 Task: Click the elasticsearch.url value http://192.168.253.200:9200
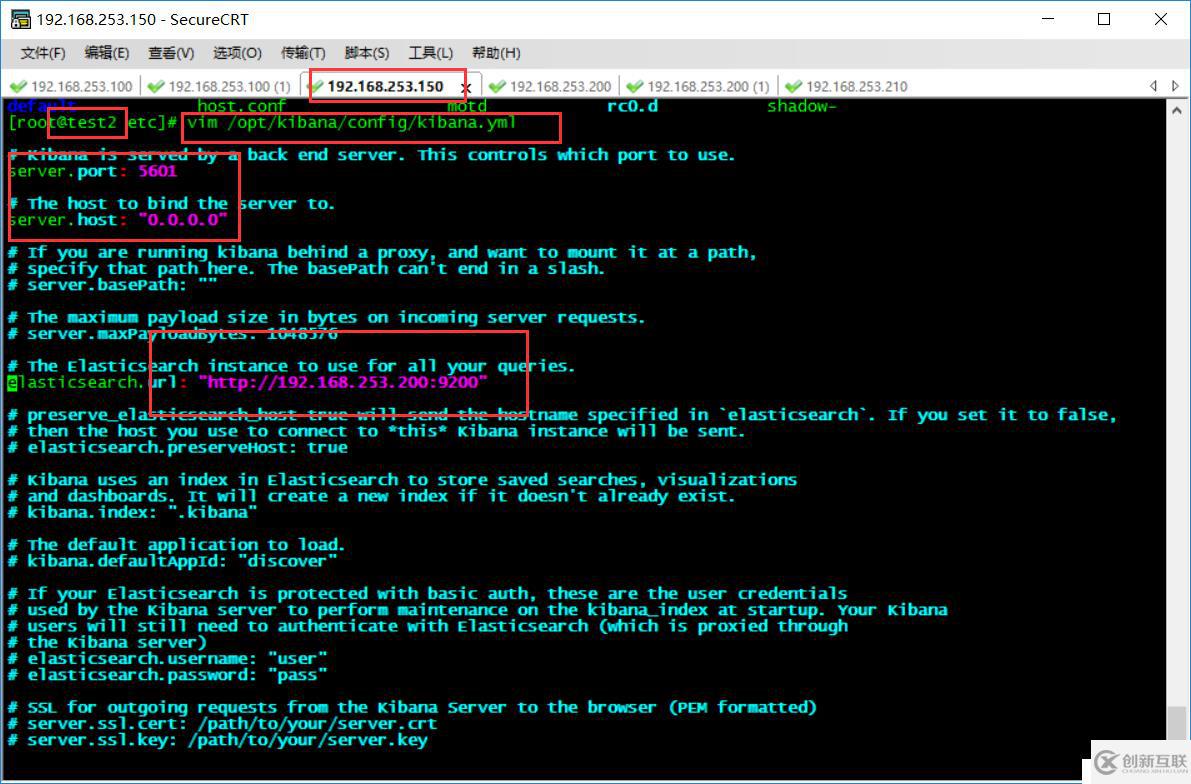(x=343, y=382)
